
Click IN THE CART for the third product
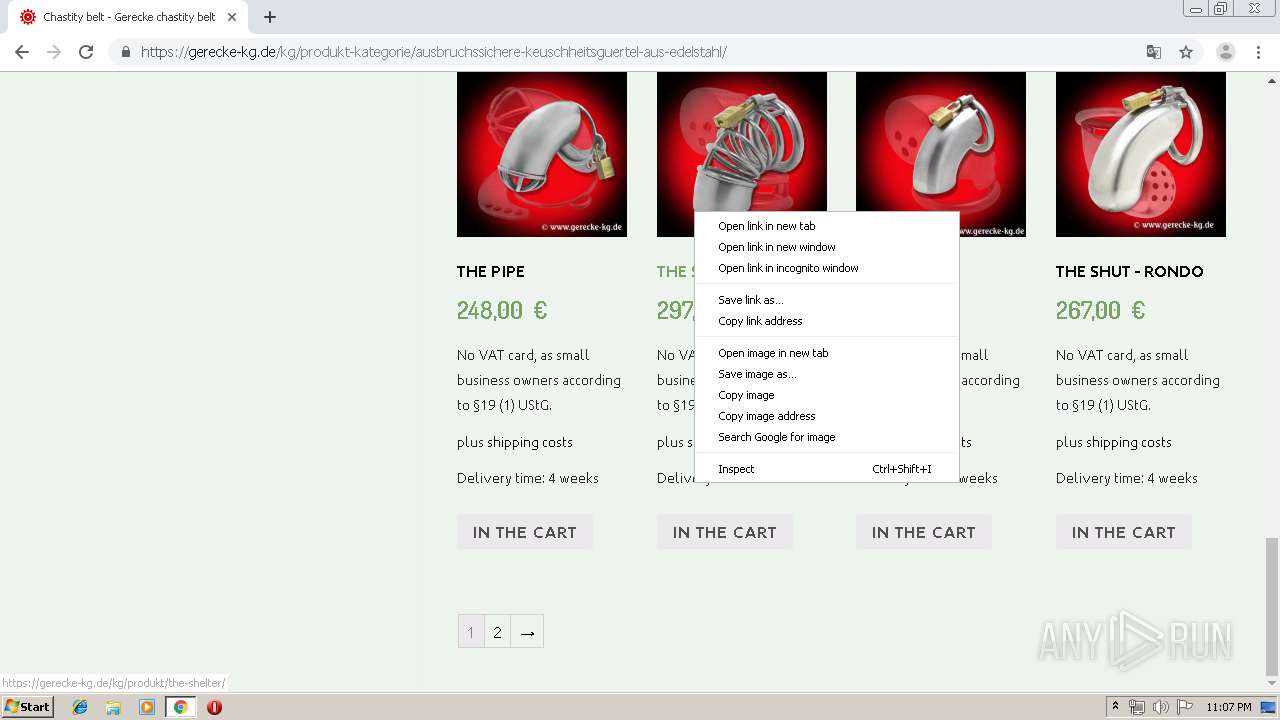coord(924,532)
